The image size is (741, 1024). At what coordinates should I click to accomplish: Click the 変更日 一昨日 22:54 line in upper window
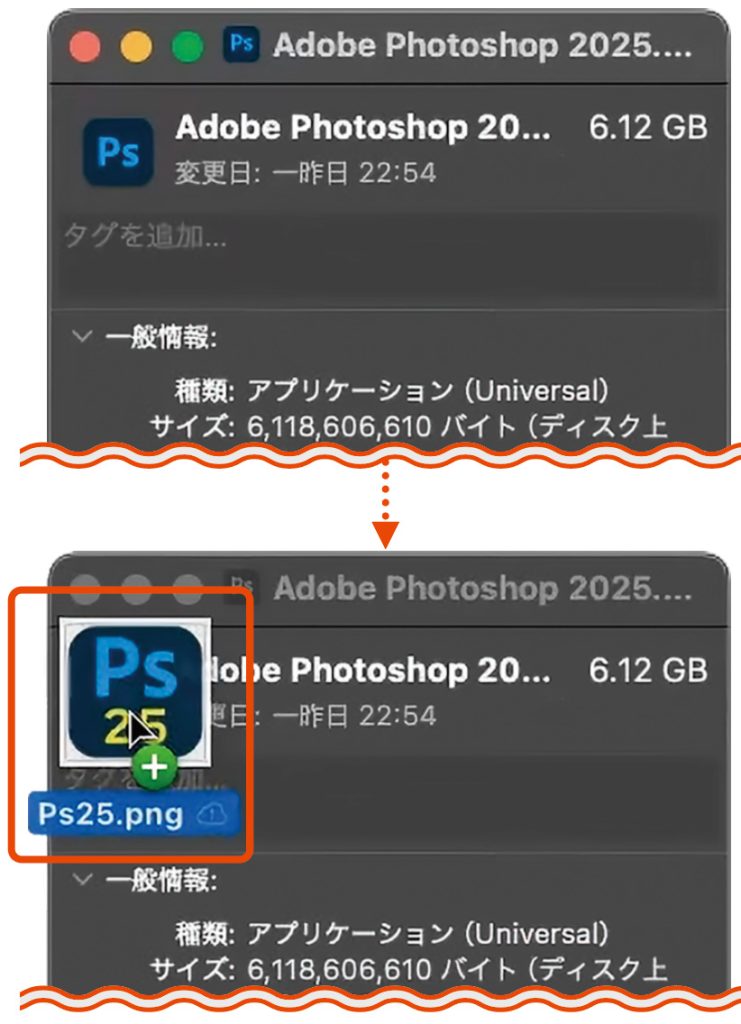pos(306,173)
